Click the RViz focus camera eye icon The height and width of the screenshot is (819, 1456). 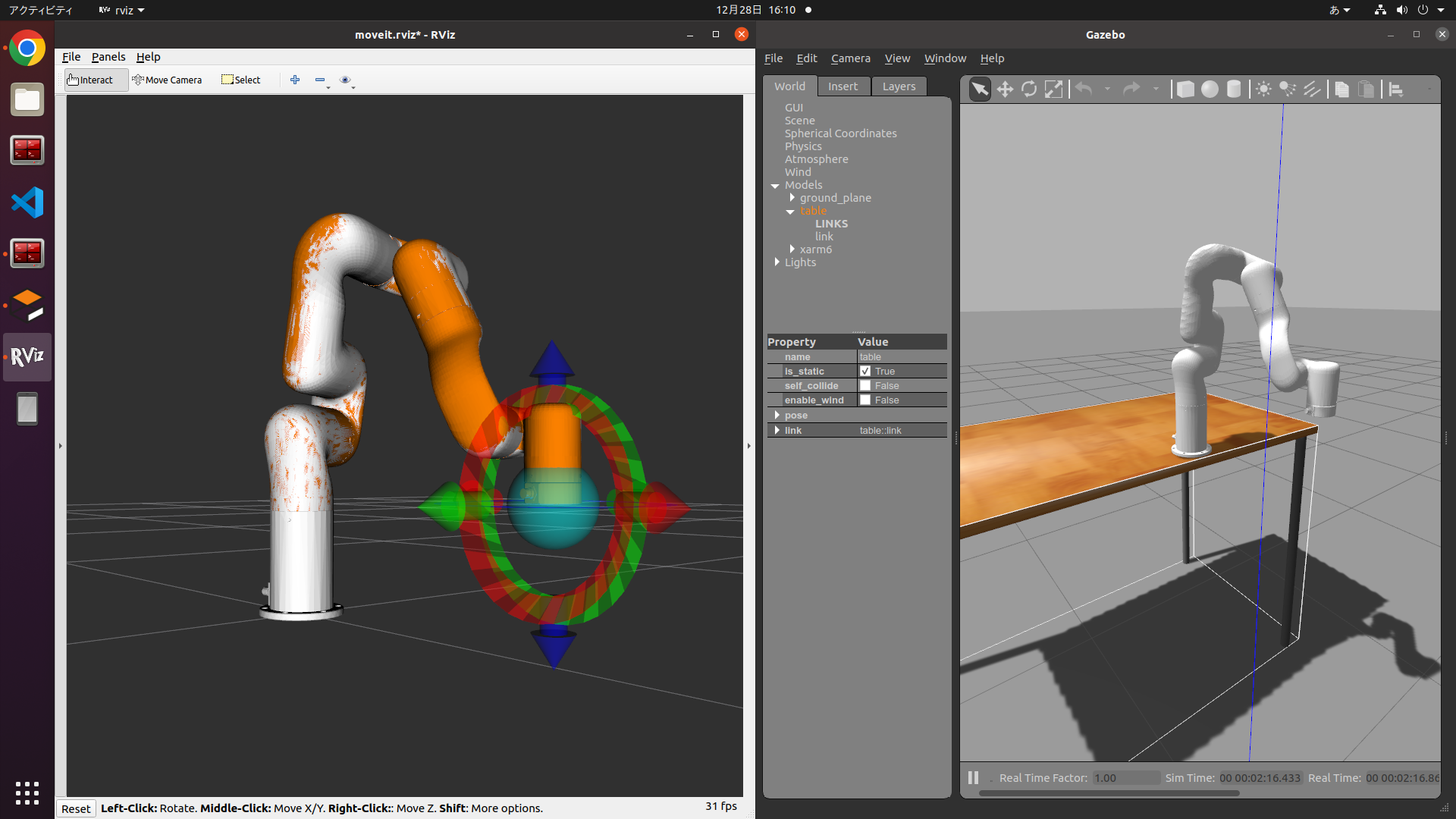point(345,80)
